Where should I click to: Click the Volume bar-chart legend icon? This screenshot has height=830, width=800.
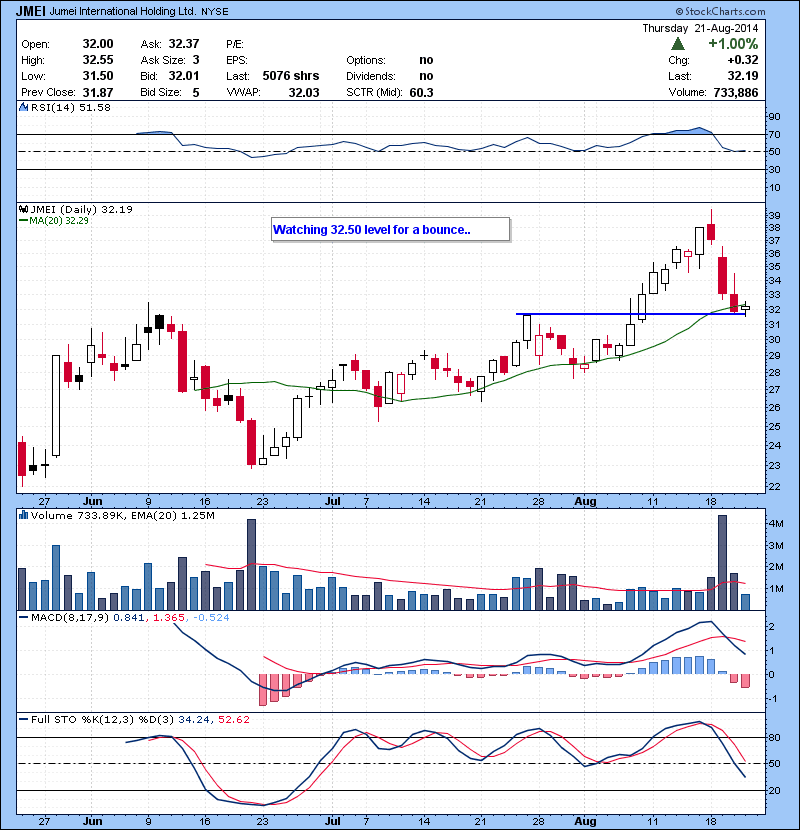[24, 514]
